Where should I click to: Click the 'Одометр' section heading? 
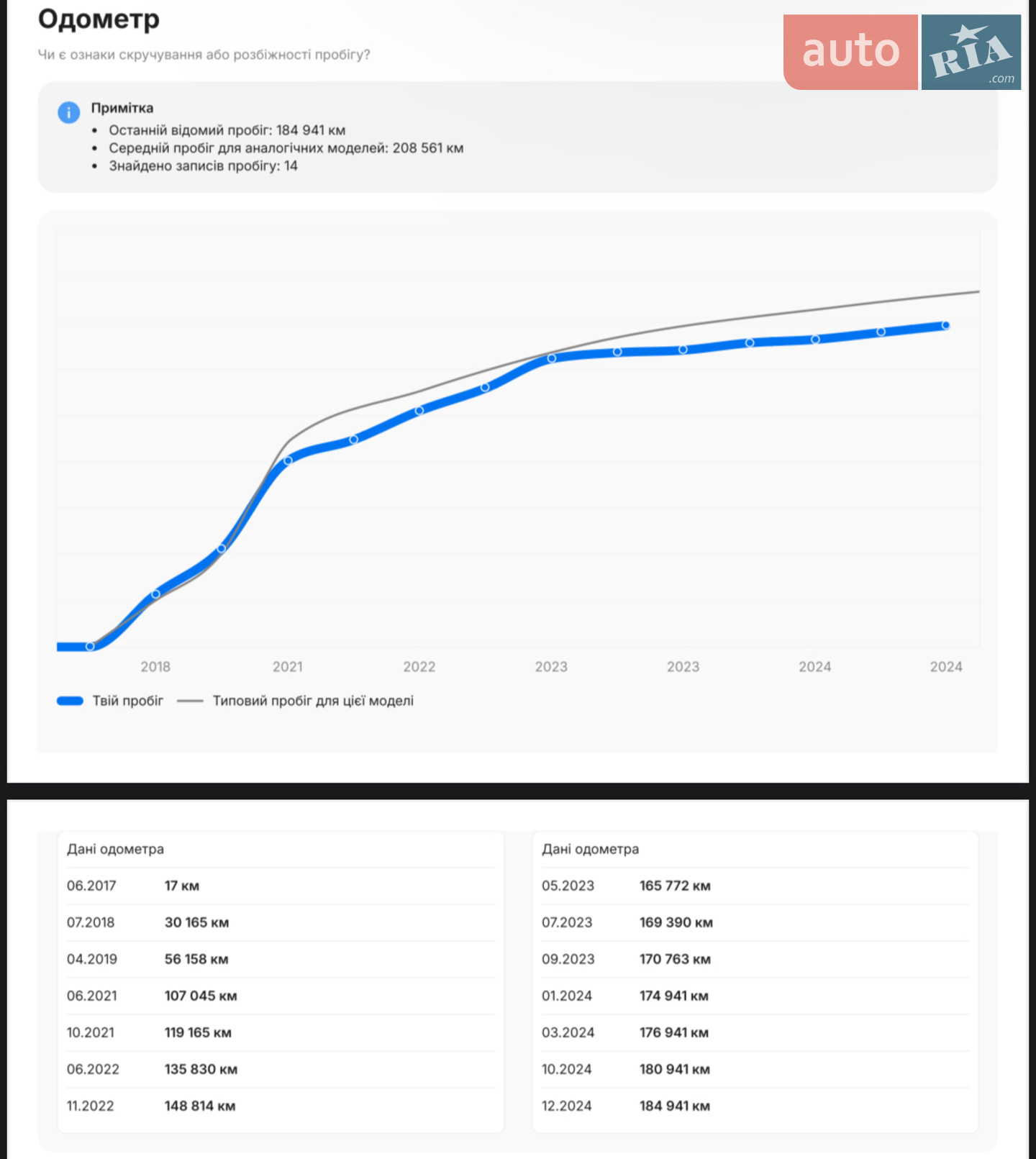tap(99, 19)
